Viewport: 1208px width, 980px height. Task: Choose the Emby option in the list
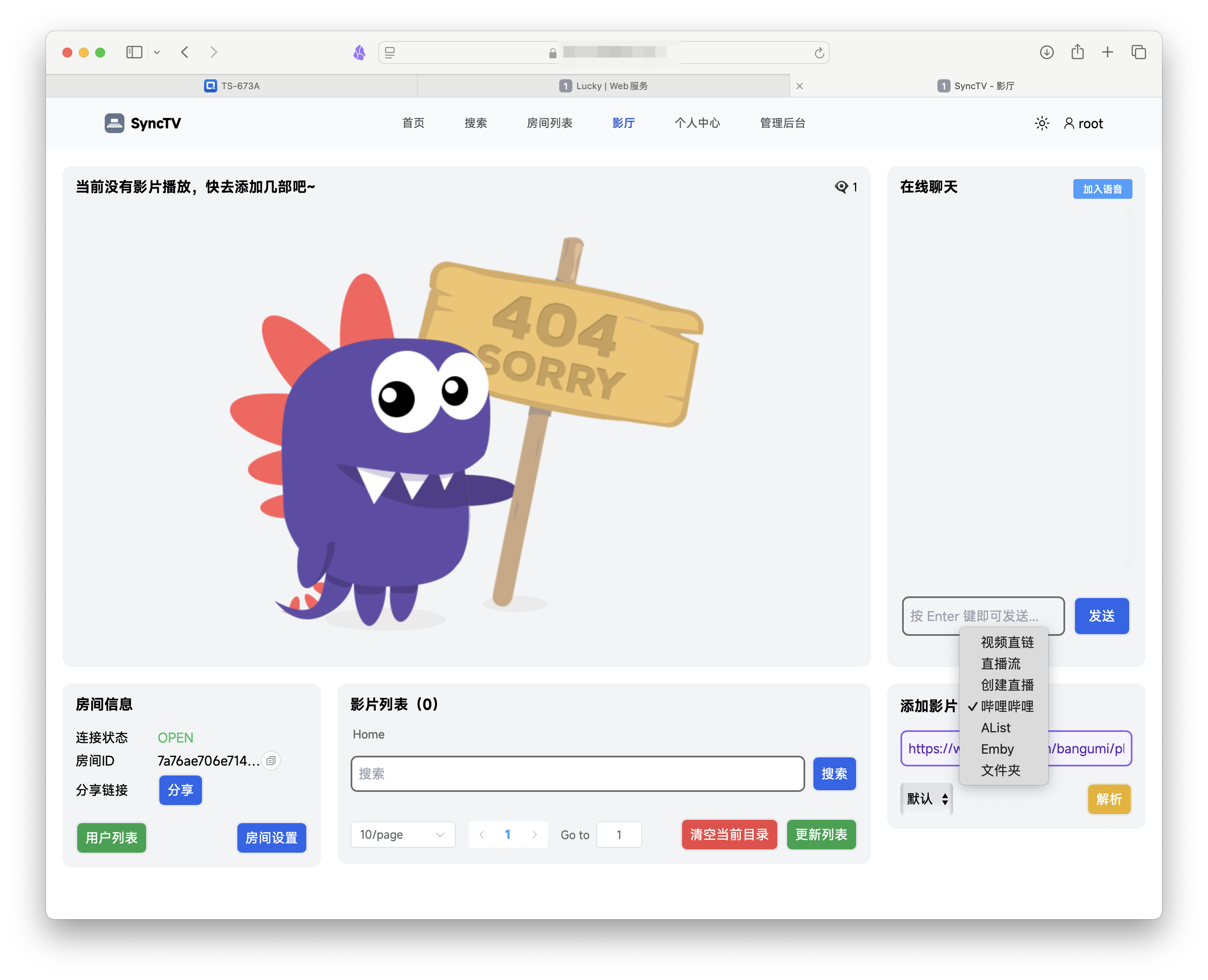pyautogui.click(x=997, y=748)
